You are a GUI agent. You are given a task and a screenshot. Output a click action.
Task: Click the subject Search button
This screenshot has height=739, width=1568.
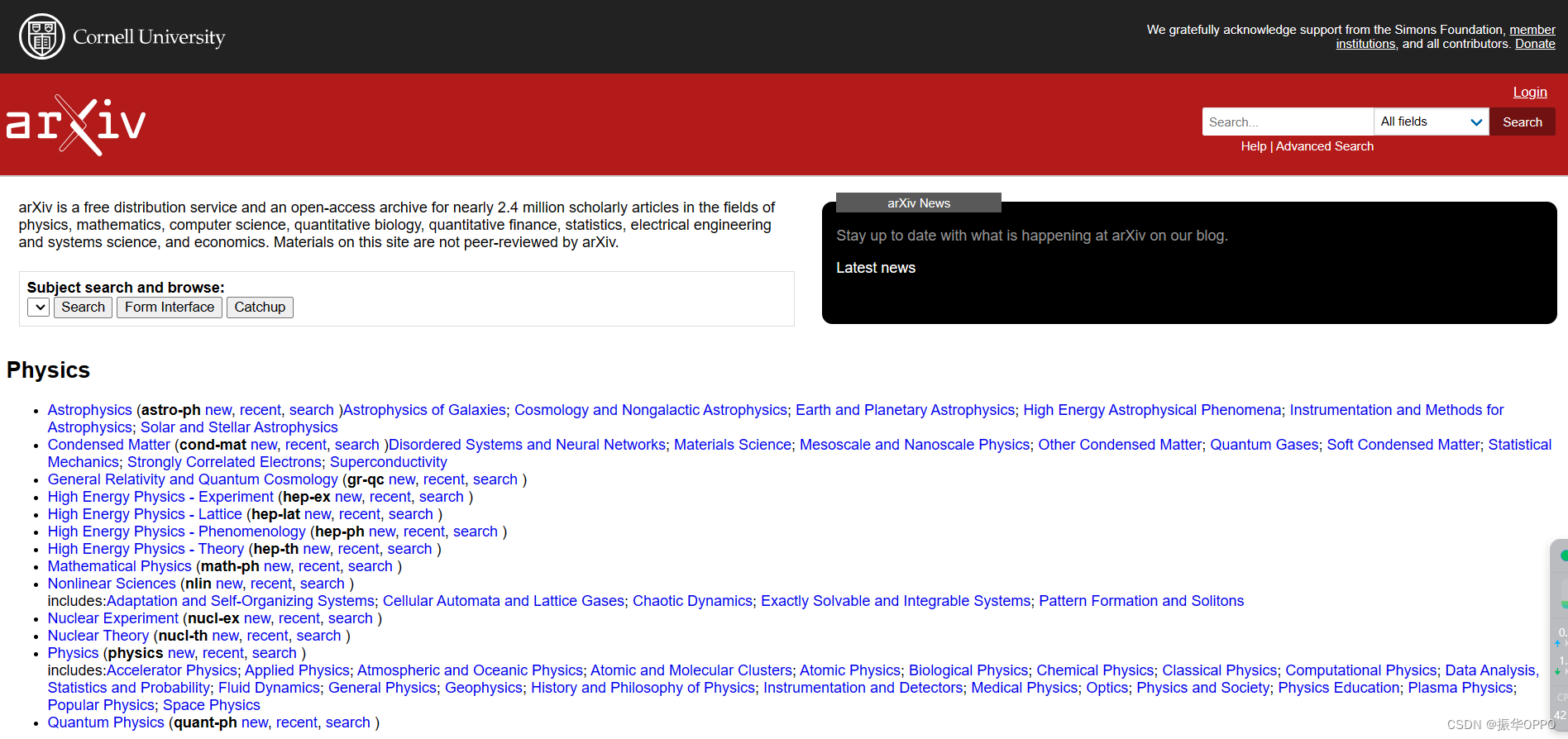tap(83, 307)
